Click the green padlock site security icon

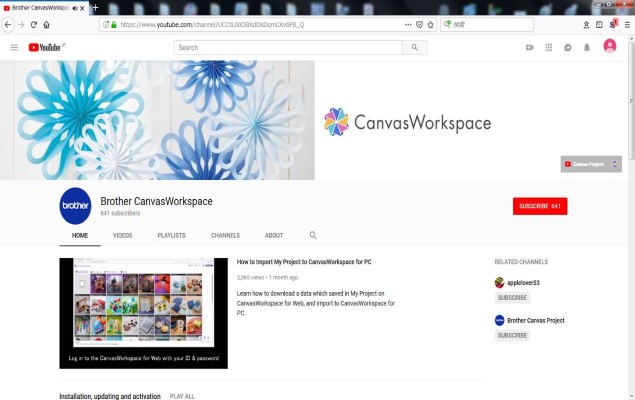click(x=114, y=25)
